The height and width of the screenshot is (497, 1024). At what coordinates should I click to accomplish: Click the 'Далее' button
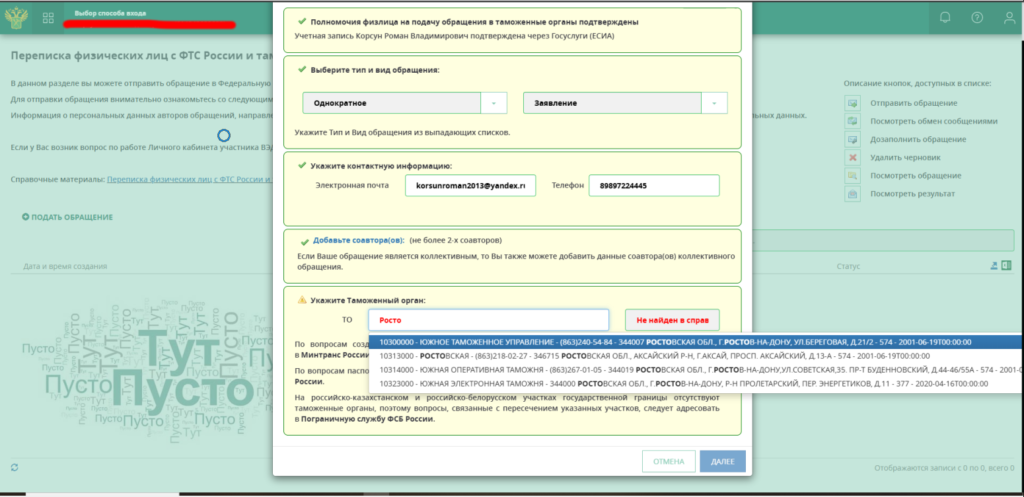coord(722,461)
